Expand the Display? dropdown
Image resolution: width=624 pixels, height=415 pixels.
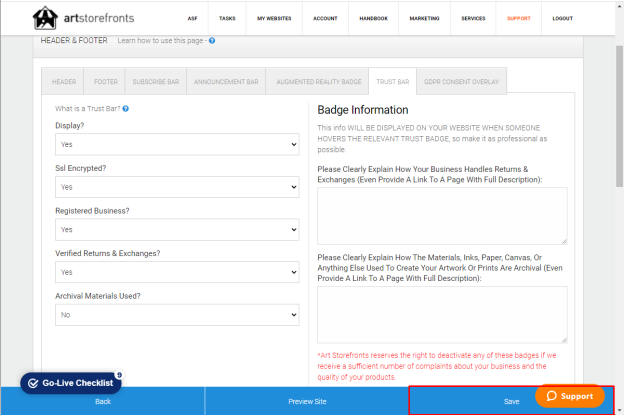[177, 144]
